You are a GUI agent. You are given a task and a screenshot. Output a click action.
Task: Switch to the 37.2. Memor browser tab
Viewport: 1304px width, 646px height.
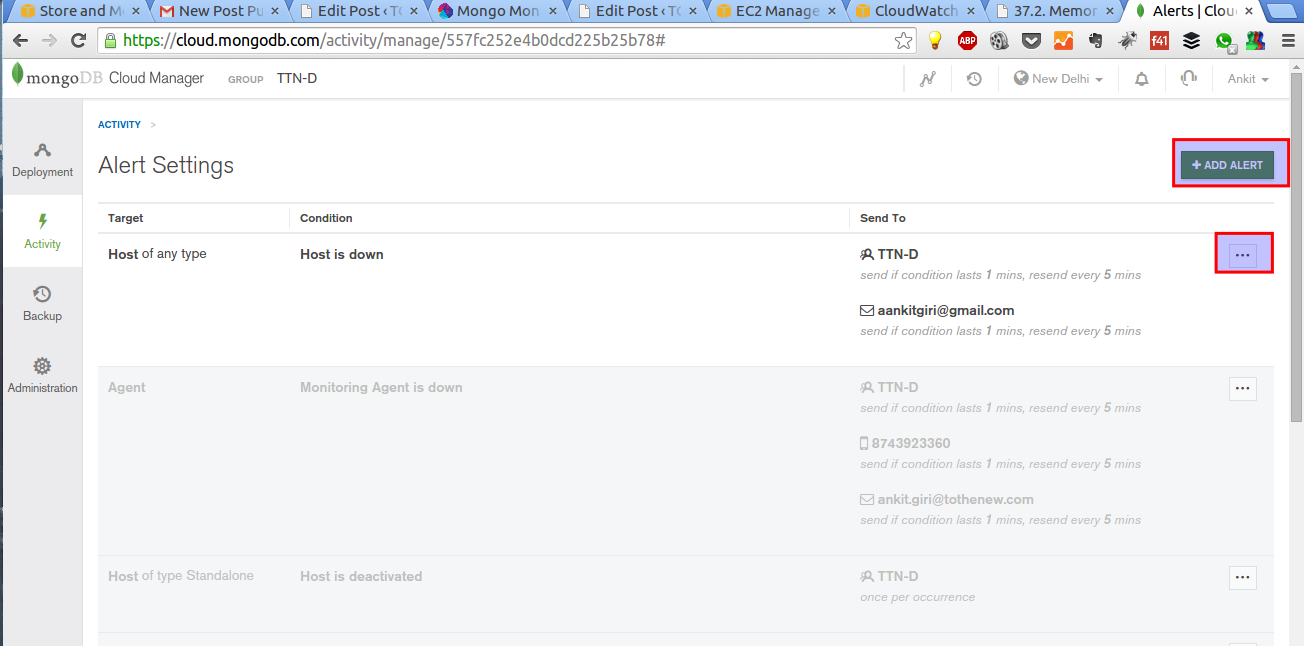pyautogui.click(x=1055, y=11)
